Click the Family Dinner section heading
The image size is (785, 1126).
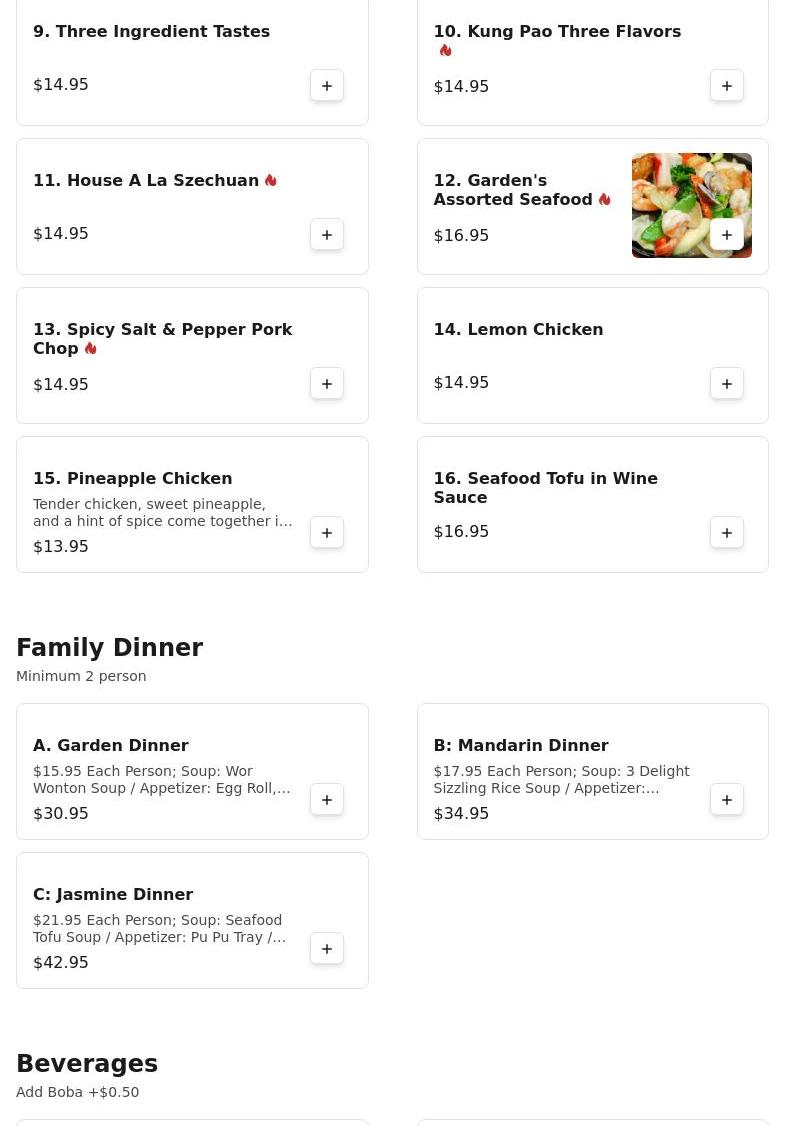[x=110, y=647]
